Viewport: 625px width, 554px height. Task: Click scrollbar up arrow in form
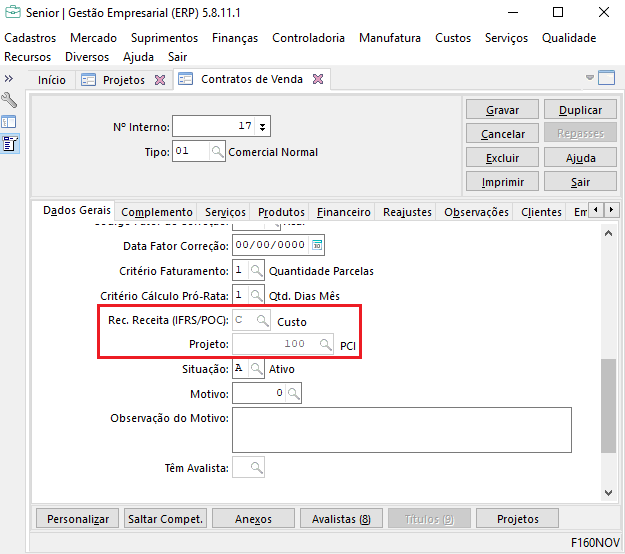(x=608, y=234)
